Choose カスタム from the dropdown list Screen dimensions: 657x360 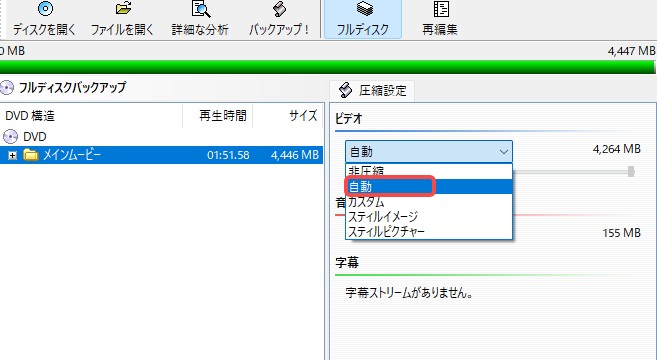(x=429, y=202)
